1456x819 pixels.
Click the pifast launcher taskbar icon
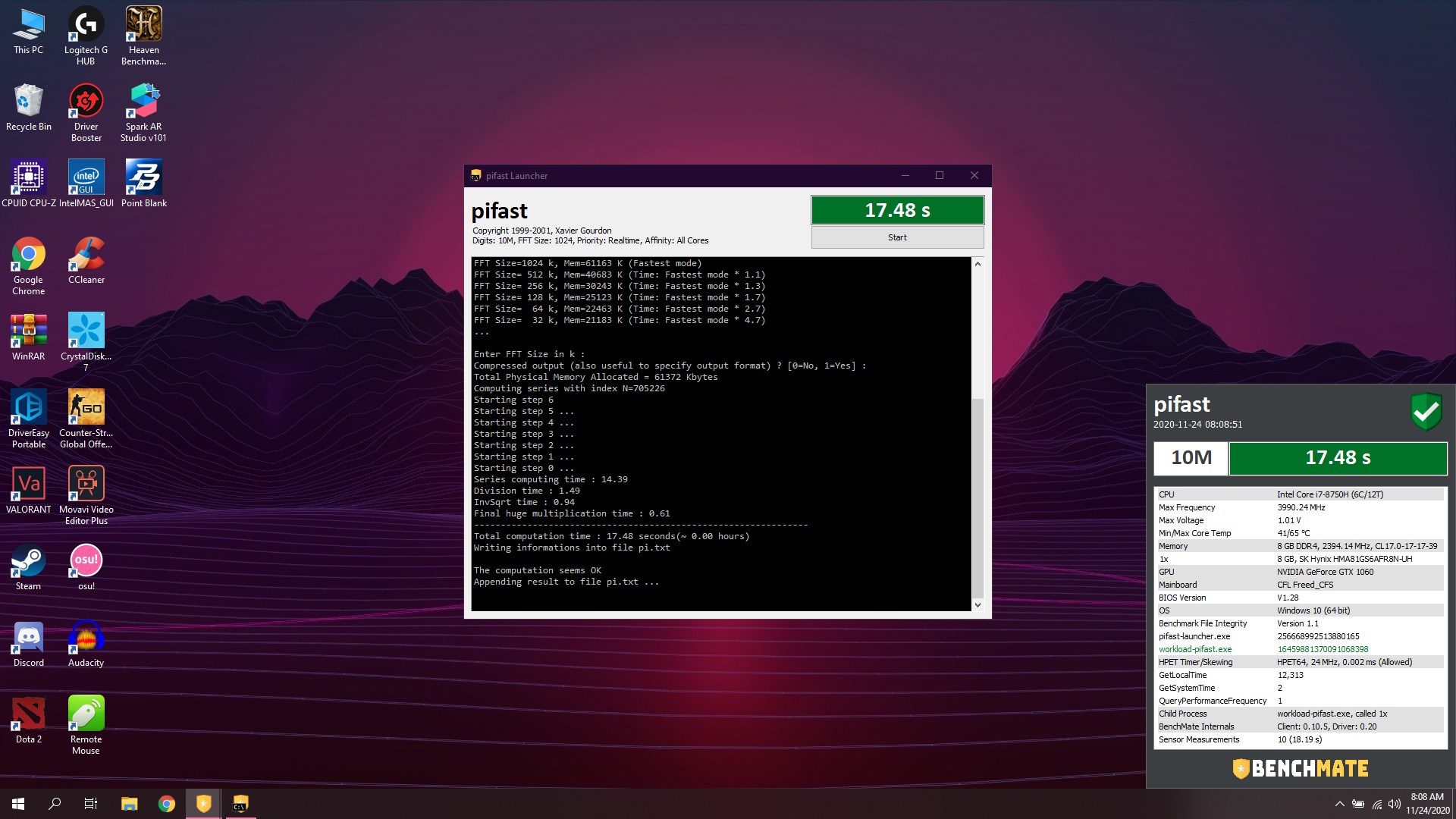pos(240,804)
